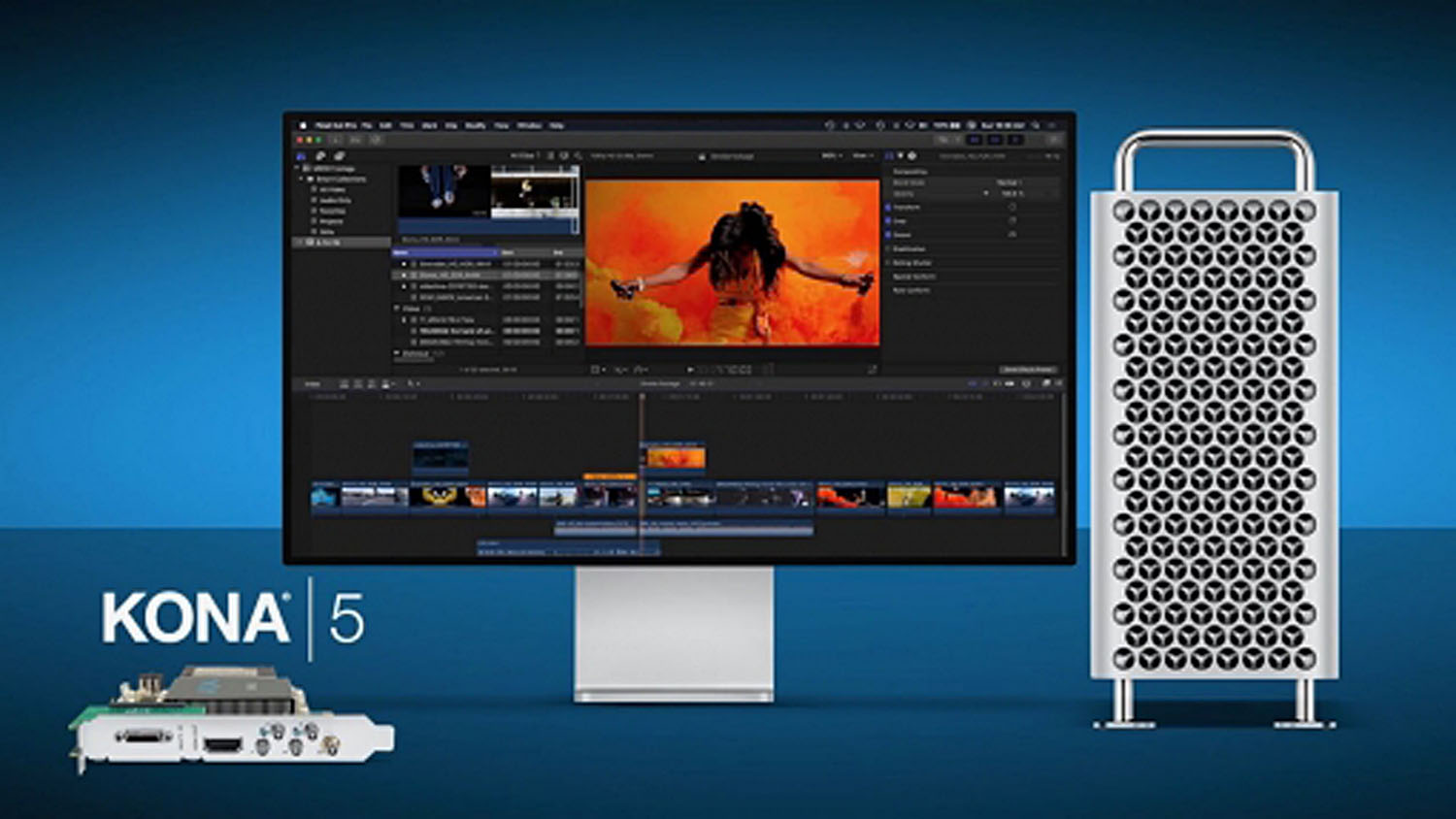Open the Modify menu
Viewport: 1456px width, 819px height.
pyautogui.click(x=476, y=125)
